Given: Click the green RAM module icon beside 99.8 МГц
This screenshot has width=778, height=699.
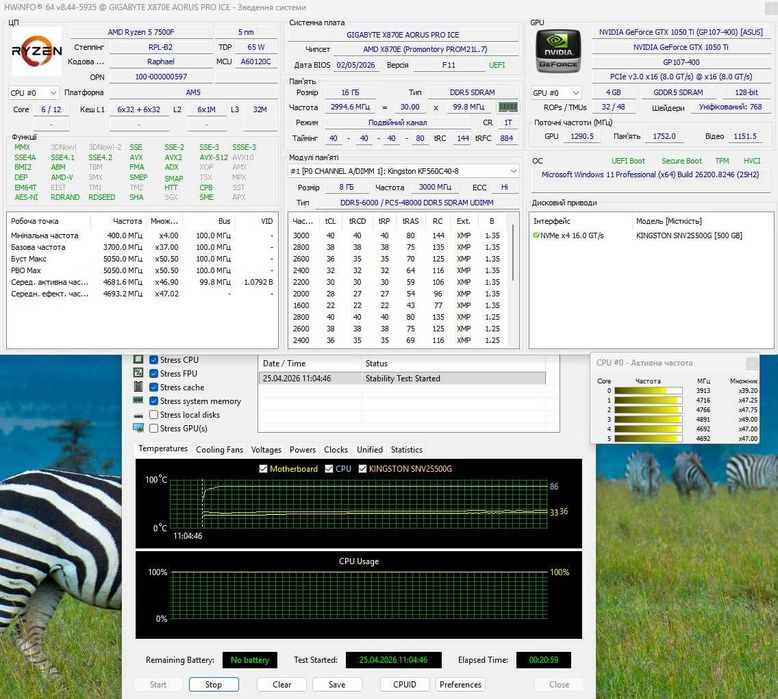Looking at the screenshot, I should (x=508, y=107).
